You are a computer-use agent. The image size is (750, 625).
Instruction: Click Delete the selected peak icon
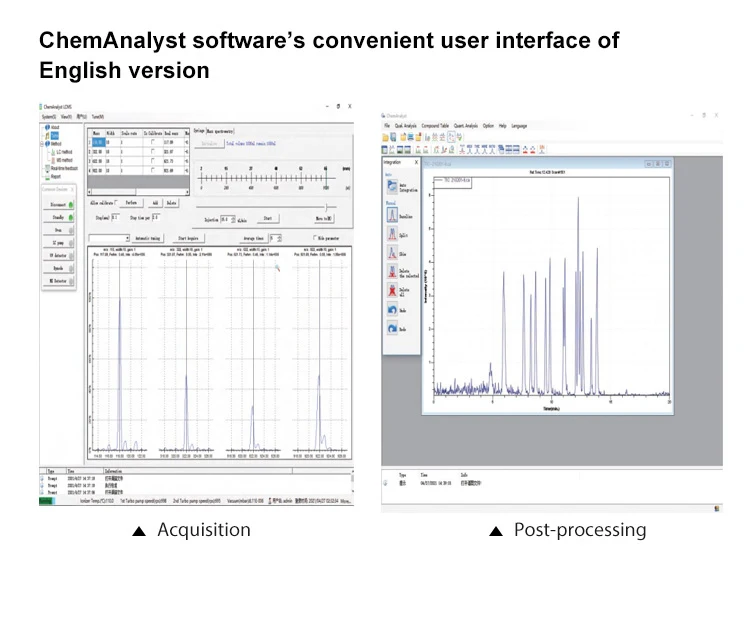pos(392,271)
